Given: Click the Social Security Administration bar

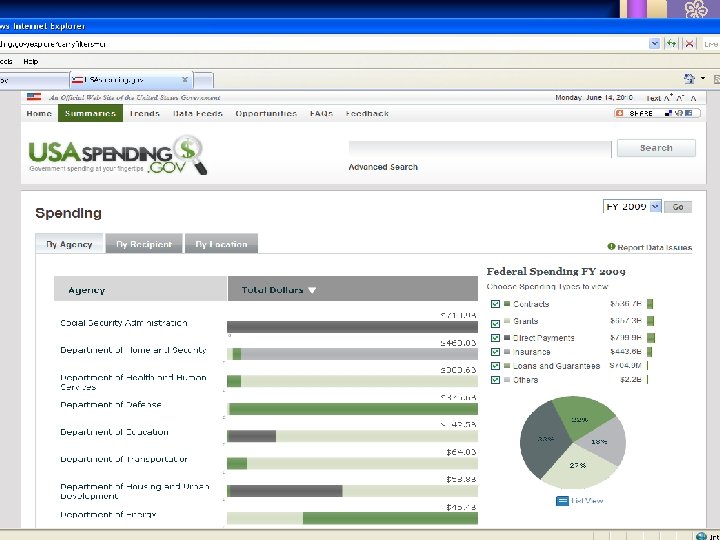Looking at the screenshot, I should point(352,327).
